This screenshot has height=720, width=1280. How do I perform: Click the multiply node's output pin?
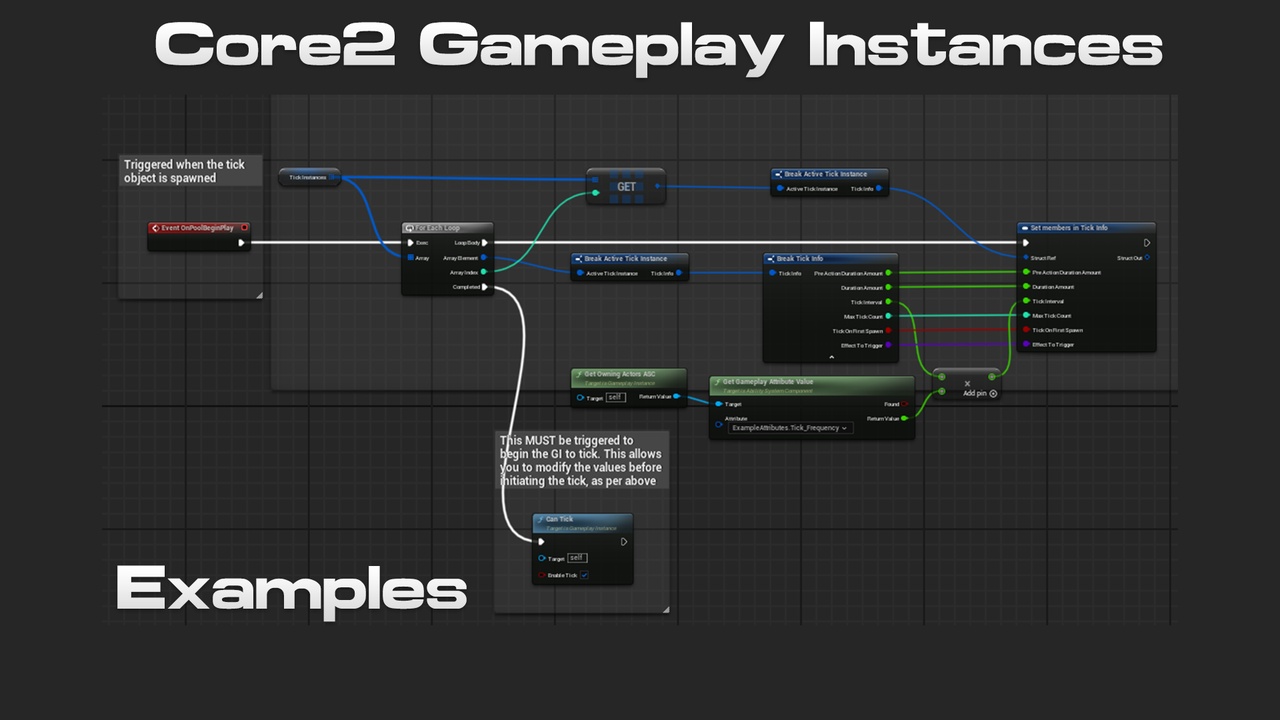click(x=992, y=377)
